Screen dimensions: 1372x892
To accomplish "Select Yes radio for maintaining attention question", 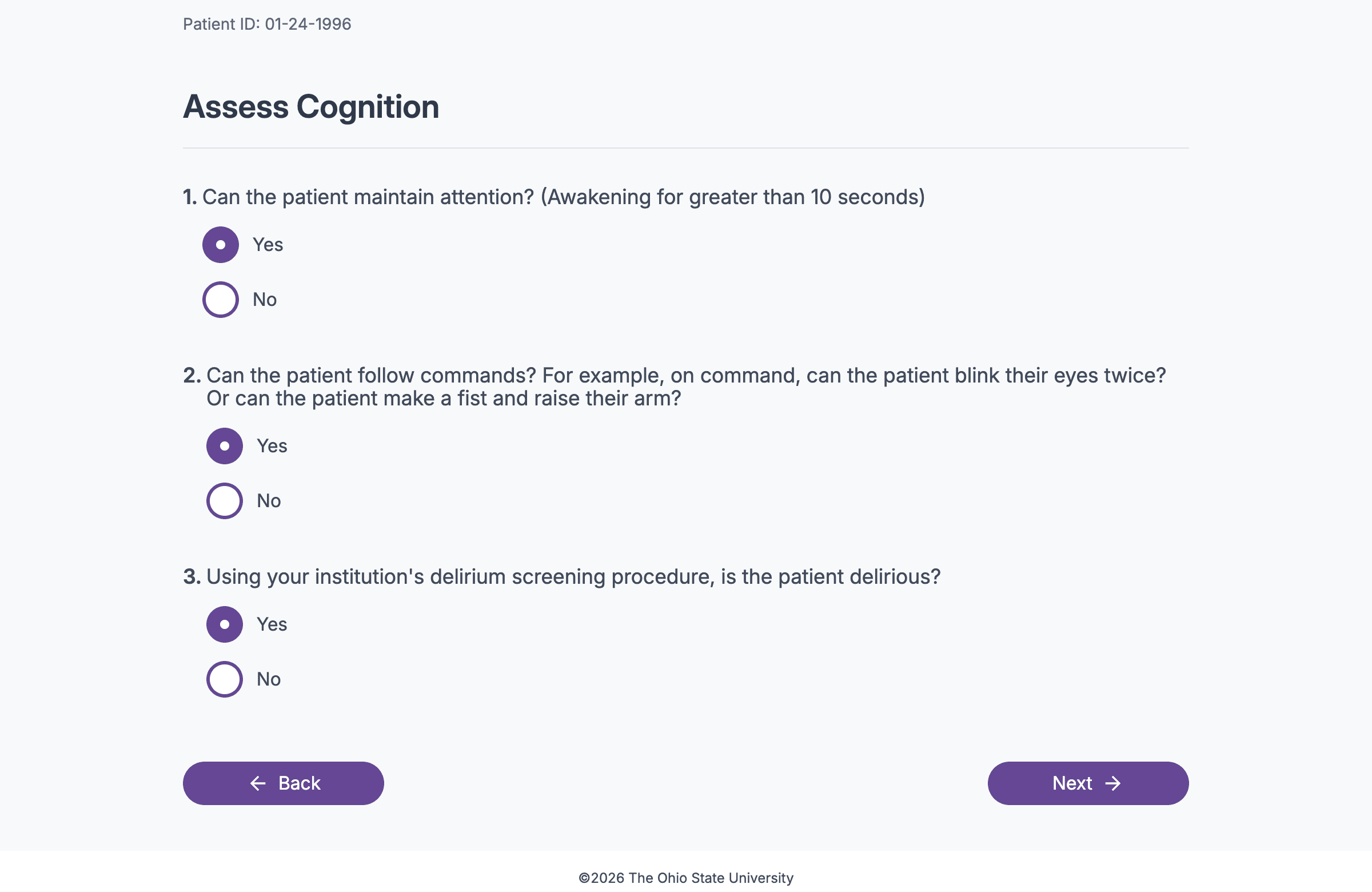I will pyautogui.click(x=220, y=245).
